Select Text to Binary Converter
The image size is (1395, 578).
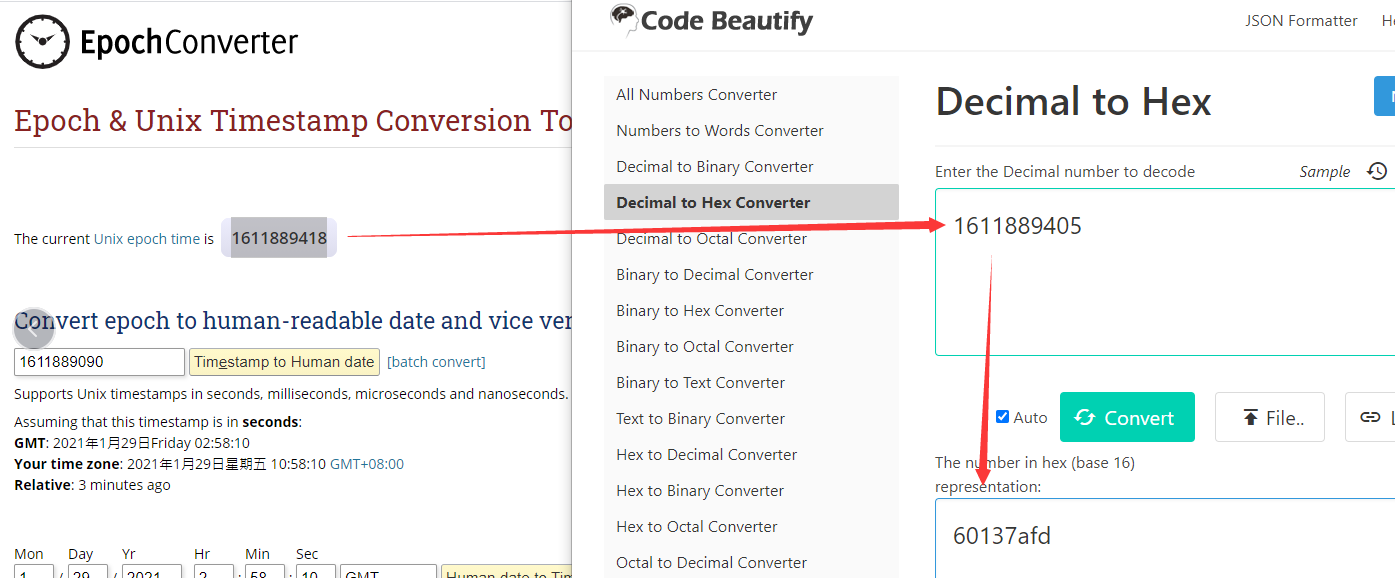[751, 418]
